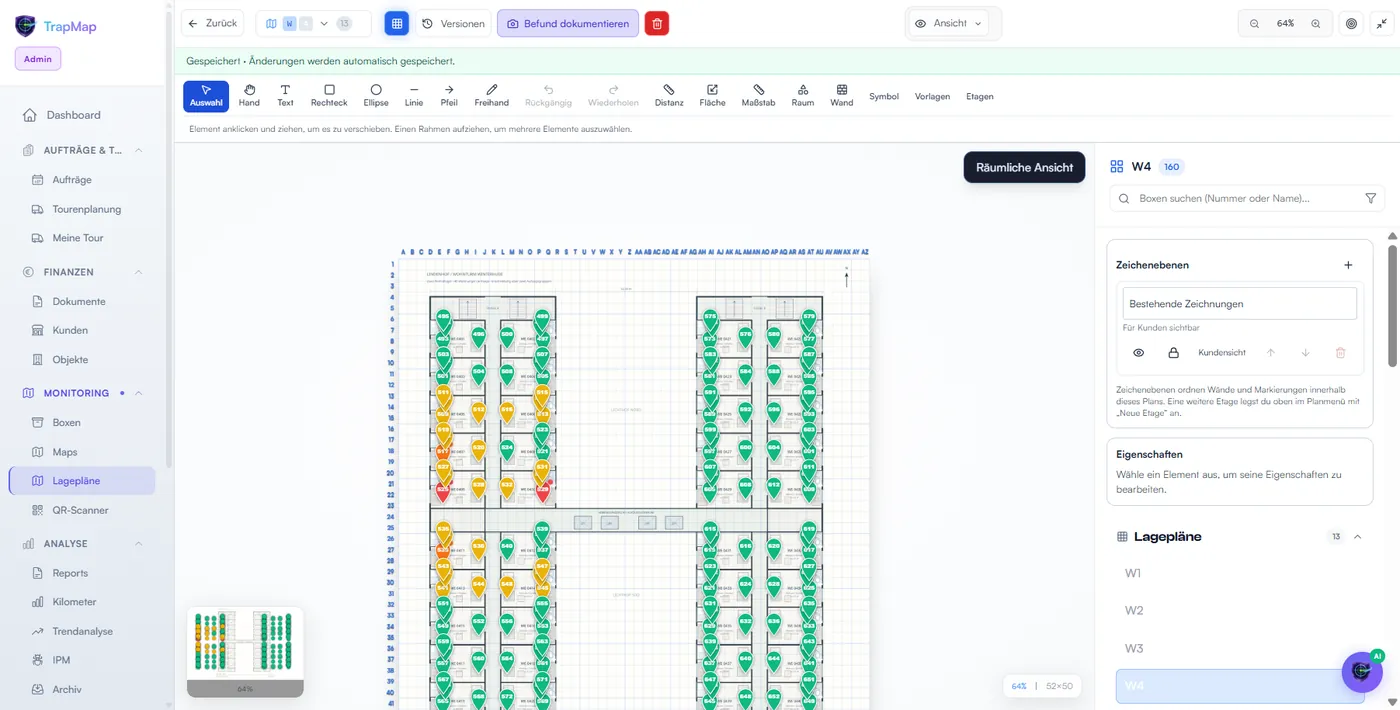
Task: Collapse the Finanzen sidebar section
Action: [x=138, y=272]
